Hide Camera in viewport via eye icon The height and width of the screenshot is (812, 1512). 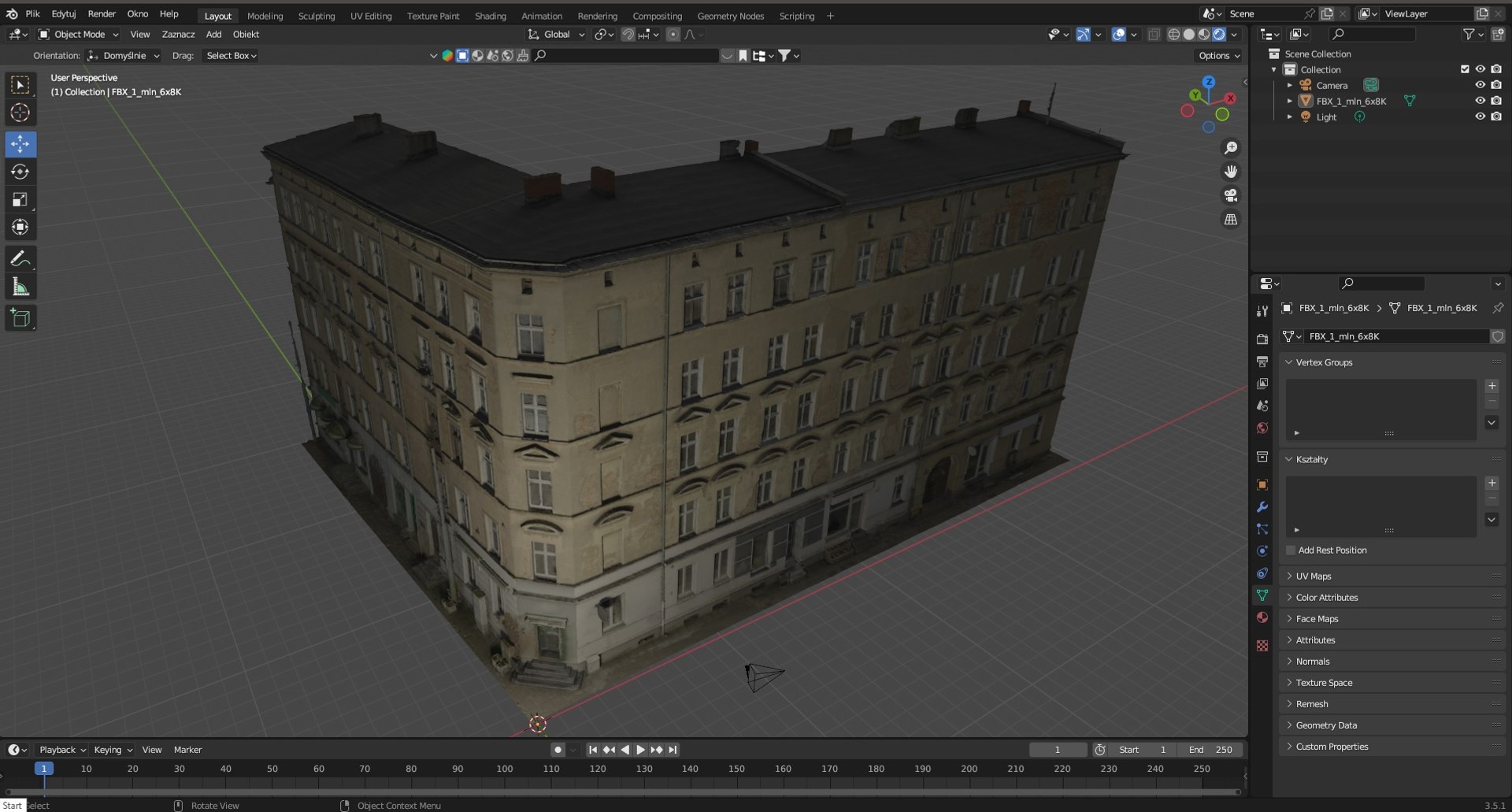click(x=1480, y=85)
